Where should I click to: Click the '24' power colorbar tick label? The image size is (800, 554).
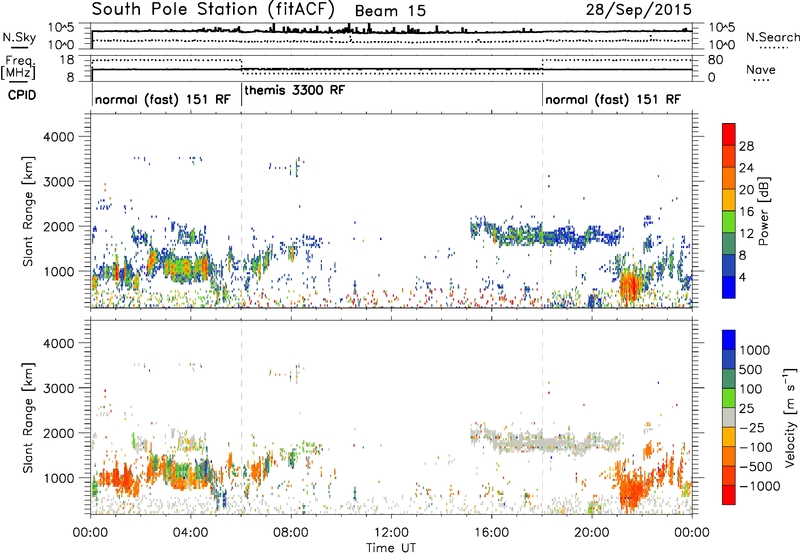746,168
